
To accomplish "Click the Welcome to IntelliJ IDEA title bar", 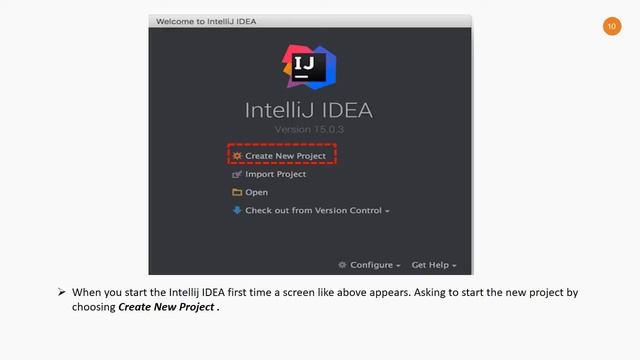I will pyautogui.click(x=310, y=21).
